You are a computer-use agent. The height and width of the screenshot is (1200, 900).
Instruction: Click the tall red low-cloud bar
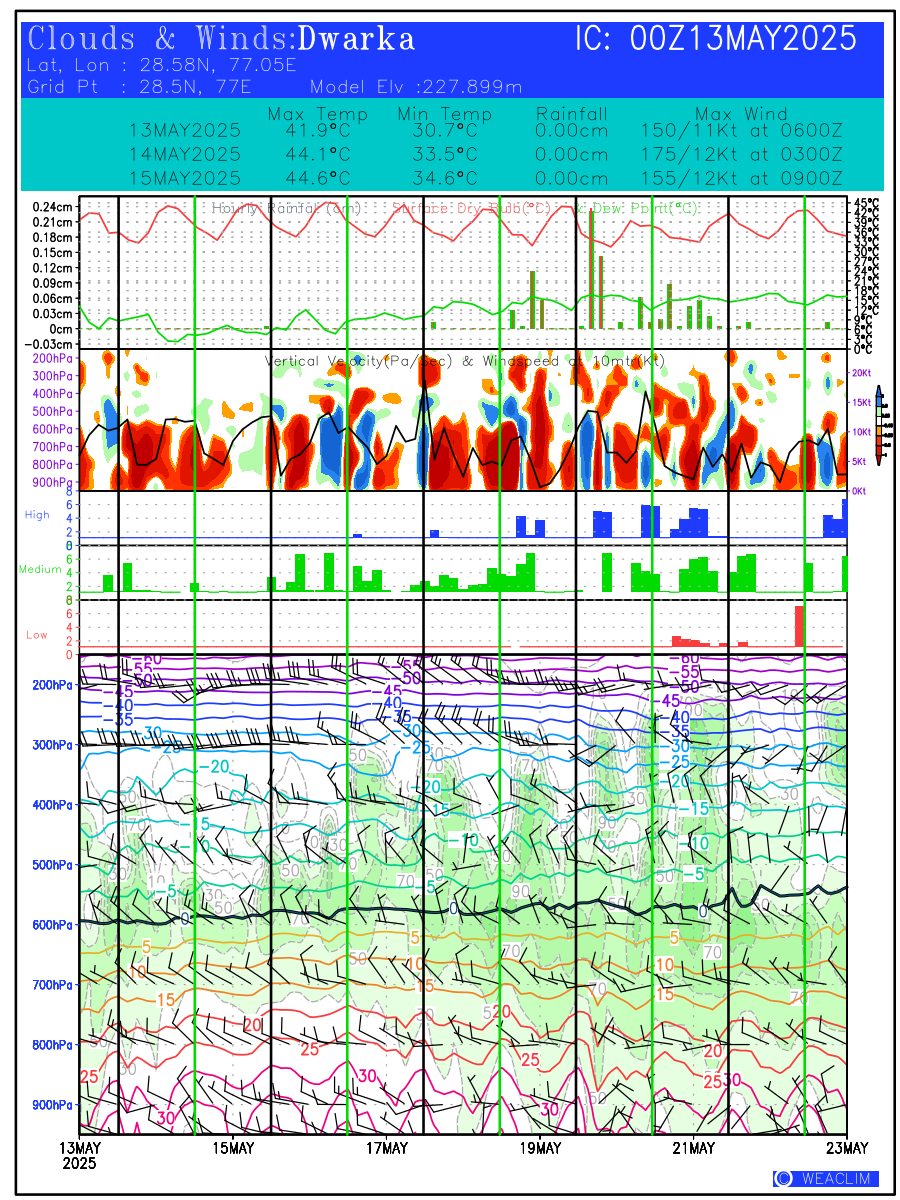[799, 626]
